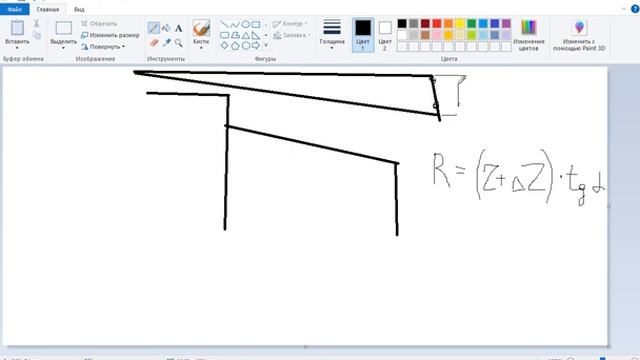This screenshot has height=360, width=640.
Task: Click Изменить с помощью Paint 3D
Action: tap(579, 35)
